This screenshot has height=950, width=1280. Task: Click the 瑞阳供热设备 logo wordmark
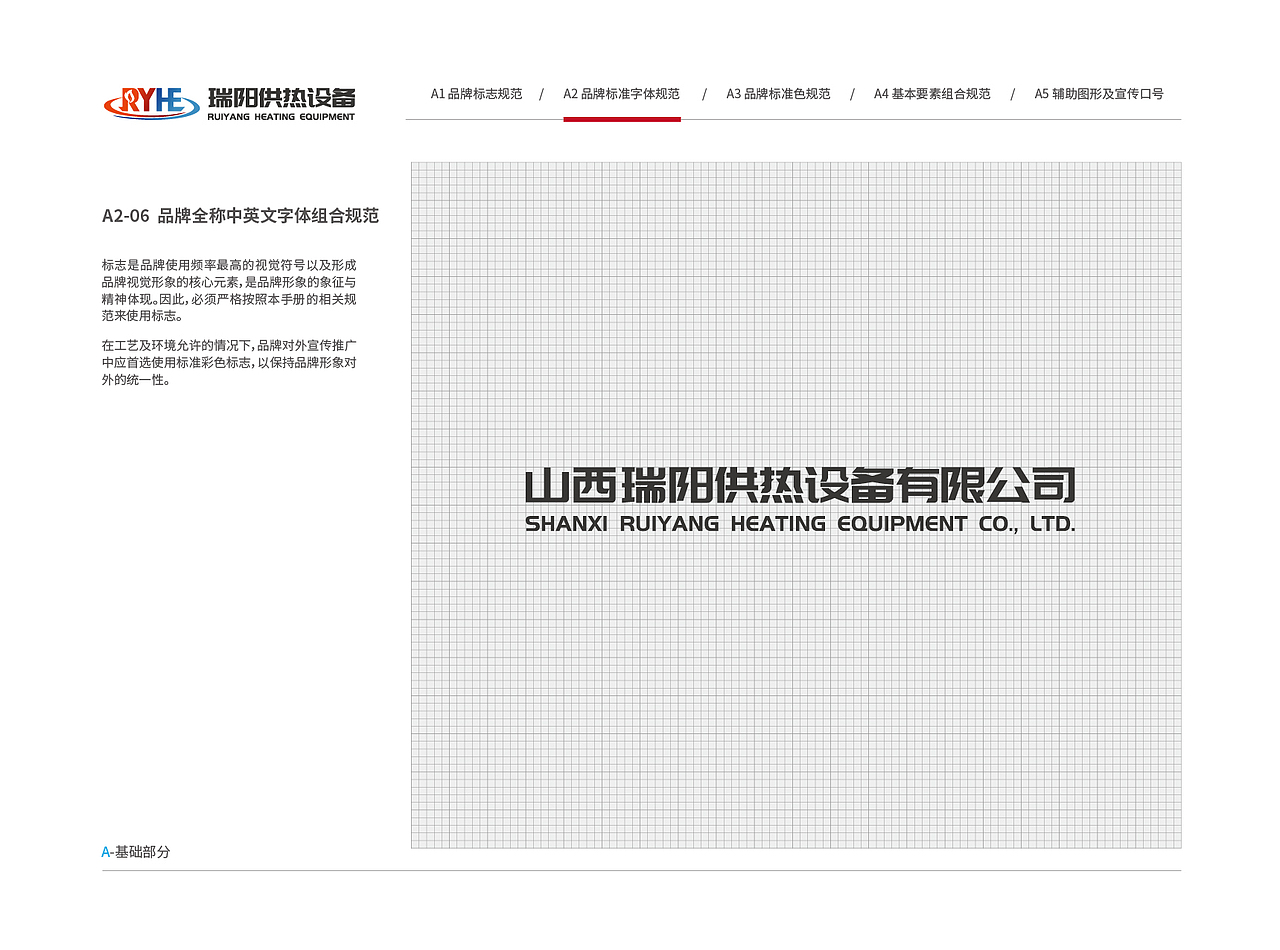(x=283, y=95)
